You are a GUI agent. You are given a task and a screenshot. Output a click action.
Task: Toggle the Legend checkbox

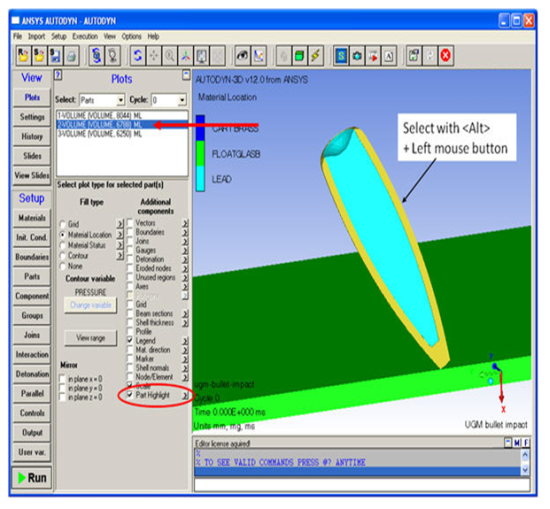(x=130, y=340)
